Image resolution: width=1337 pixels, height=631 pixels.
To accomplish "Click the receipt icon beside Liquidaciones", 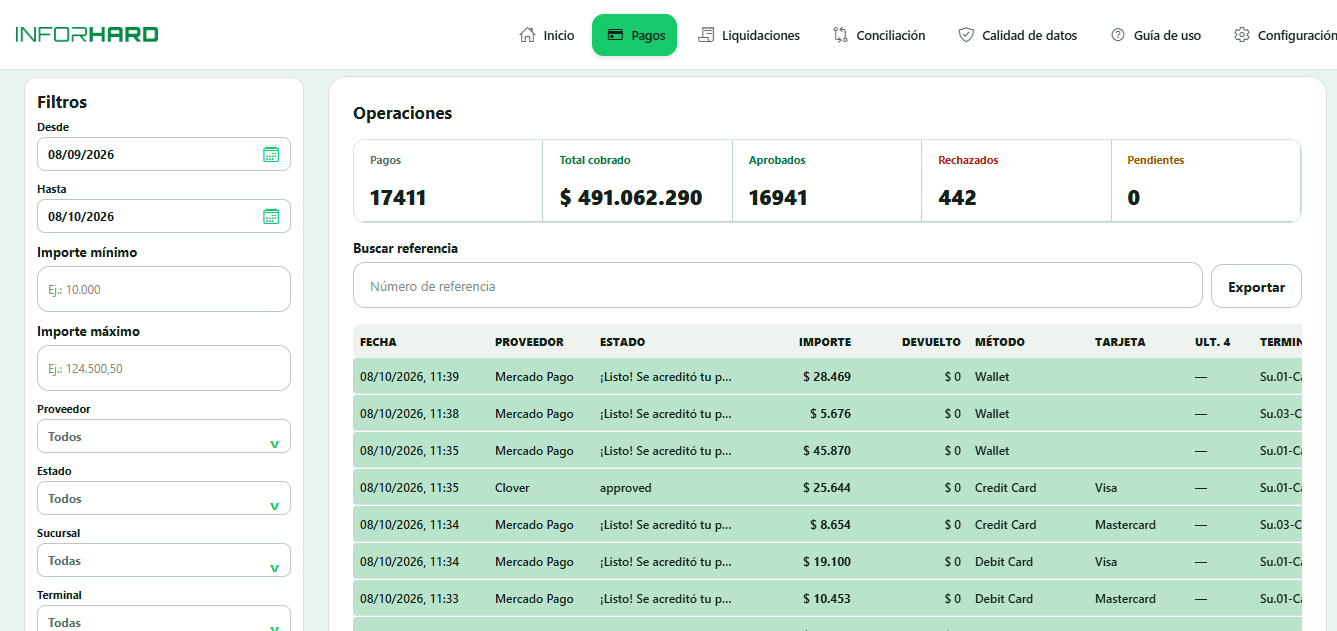I will [x=706, y=35].
